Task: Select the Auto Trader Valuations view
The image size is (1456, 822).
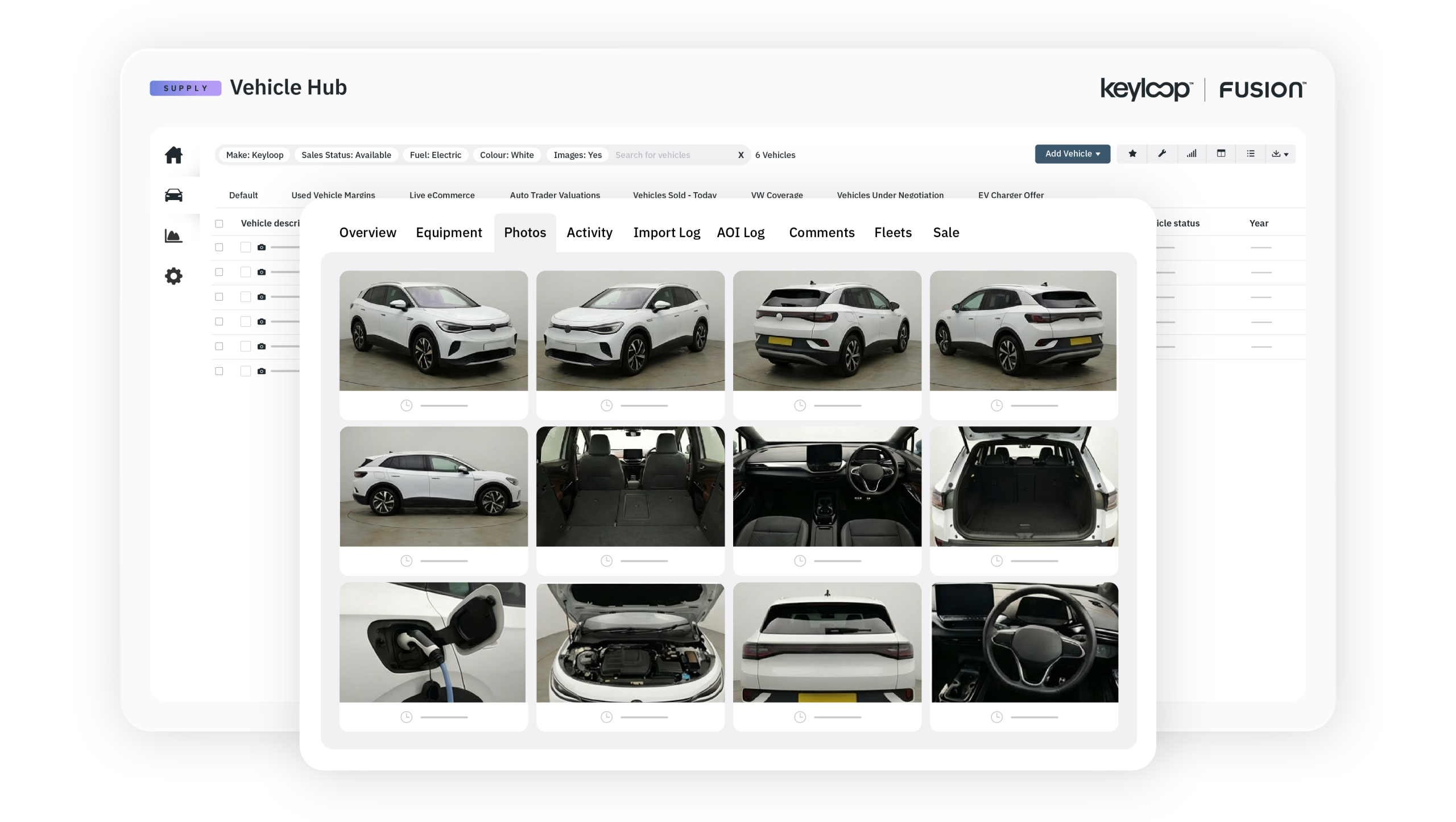Action: tap(555, 195)
